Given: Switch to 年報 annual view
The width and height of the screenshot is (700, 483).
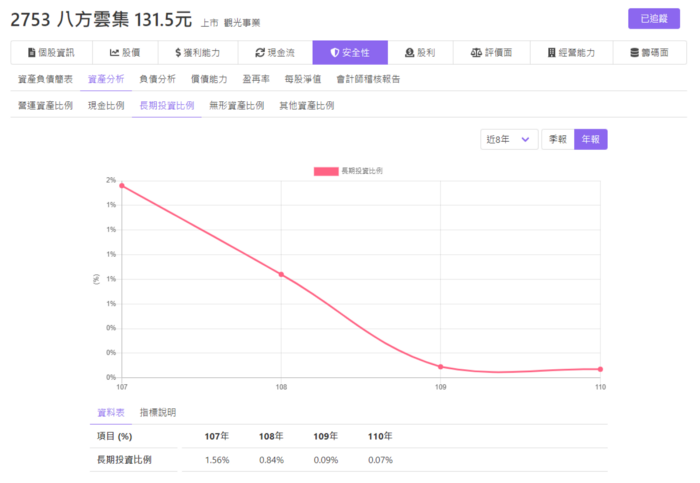Looking at the screenshot, I should [591, 139].
